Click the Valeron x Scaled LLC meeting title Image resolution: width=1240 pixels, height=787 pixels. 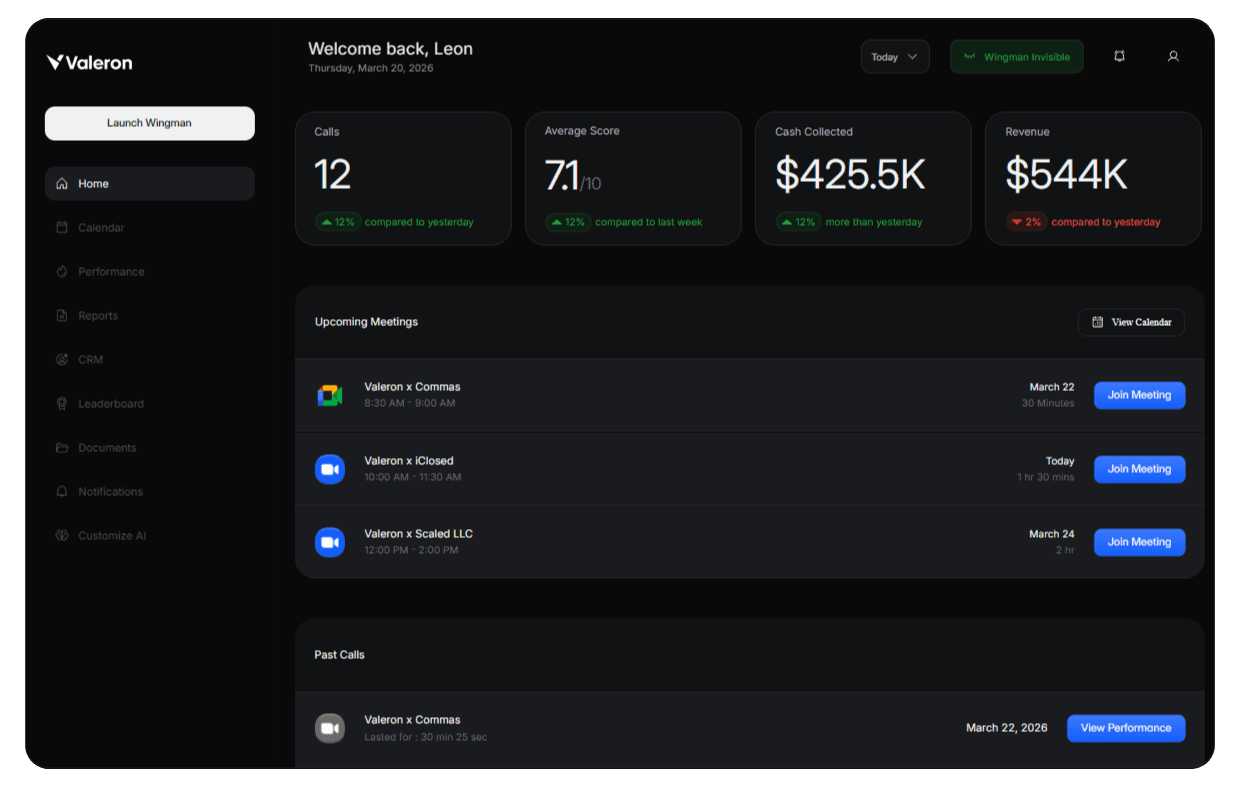click(418, 534)
